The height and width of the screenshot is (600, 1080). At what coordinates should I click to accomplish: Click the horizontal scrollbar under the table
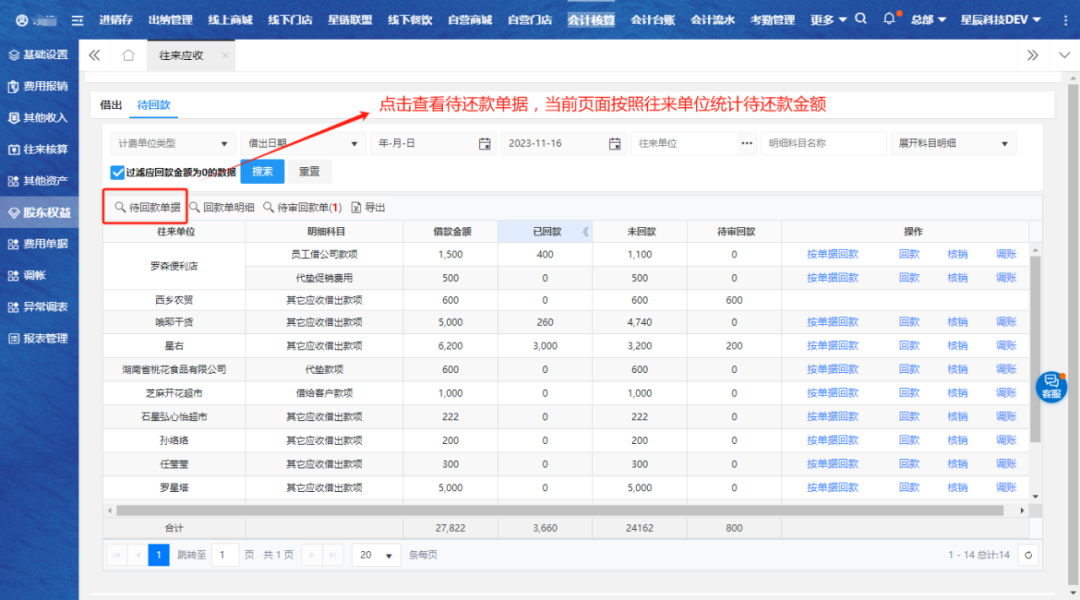click(x=560, y=510)
